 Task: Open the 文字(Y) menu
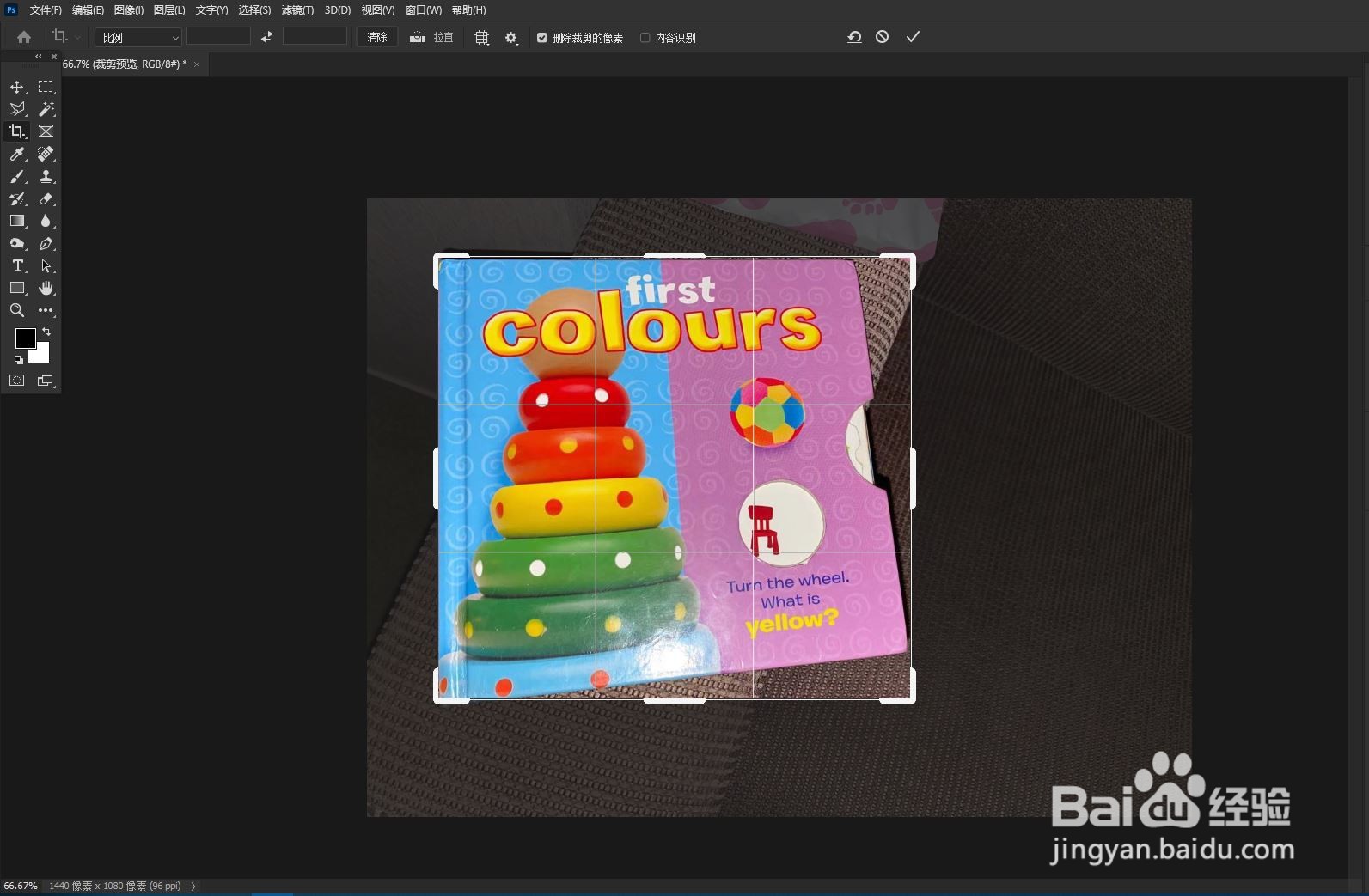click(x=211, y=10)
